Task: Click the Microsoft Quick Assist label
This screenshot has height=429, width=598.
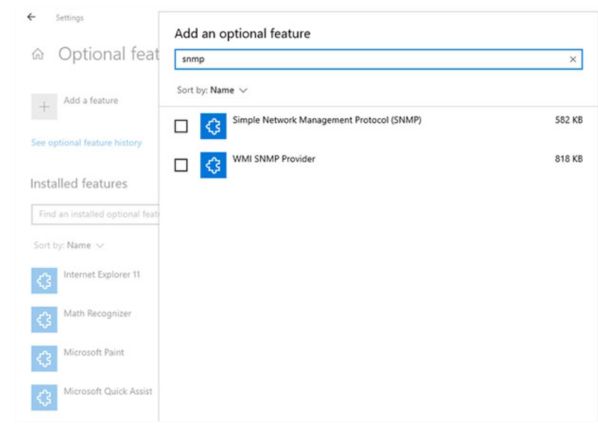Action: point(108,391)
